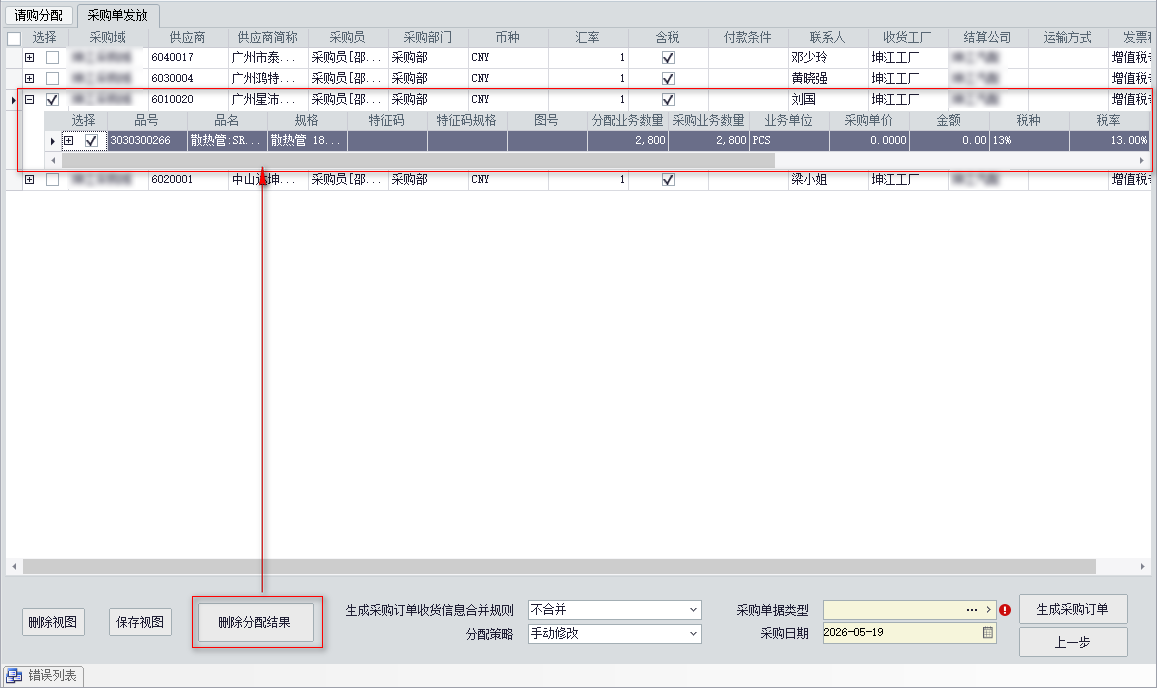Collapse the row of supplier 6010020
The image size is (1157, 688).
[x=30, y=99]
